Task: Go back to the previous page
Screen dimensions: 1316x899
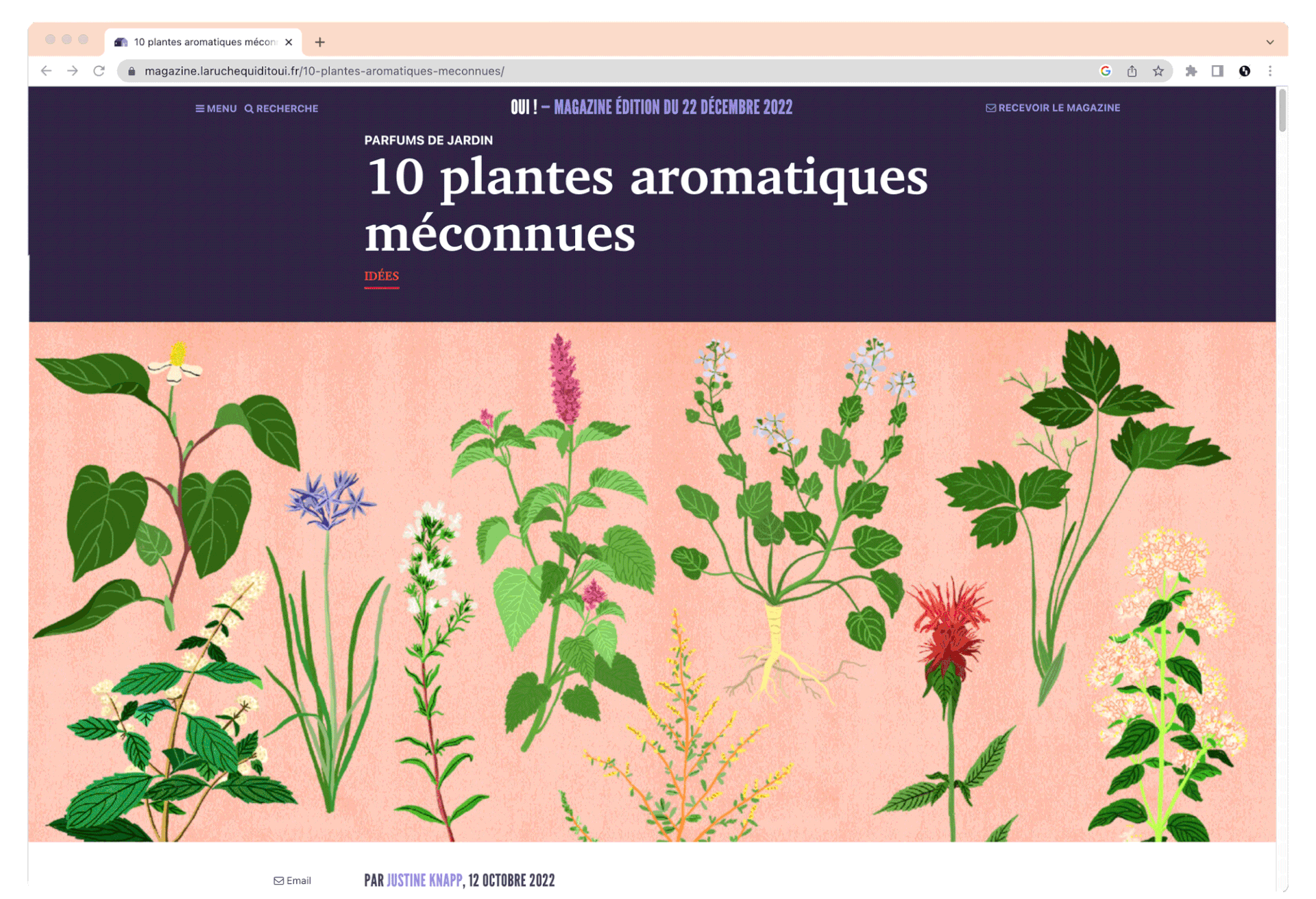Action: (46, 71)
